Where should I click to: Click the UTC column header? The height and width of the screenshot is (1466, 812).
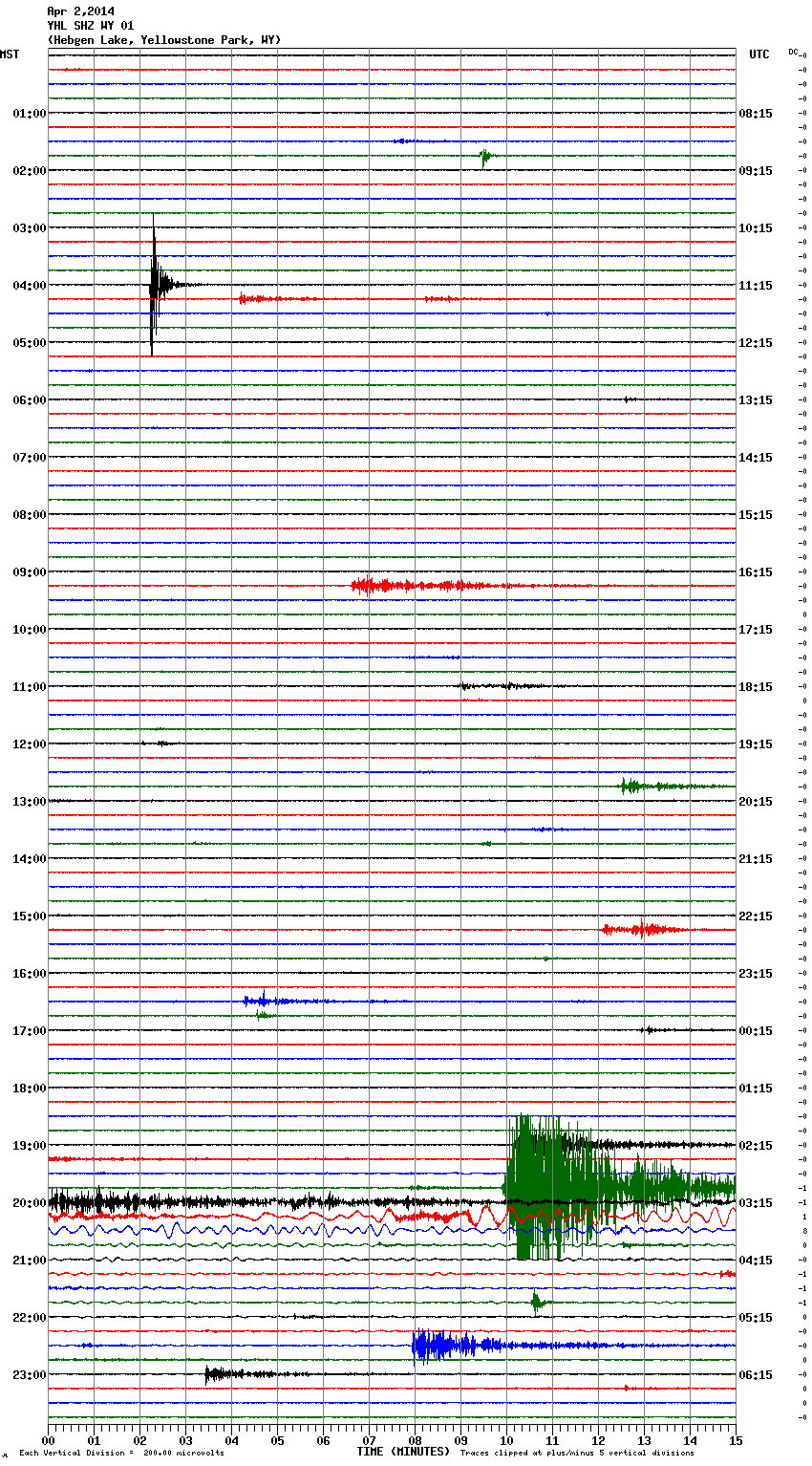tap(759, 54)
